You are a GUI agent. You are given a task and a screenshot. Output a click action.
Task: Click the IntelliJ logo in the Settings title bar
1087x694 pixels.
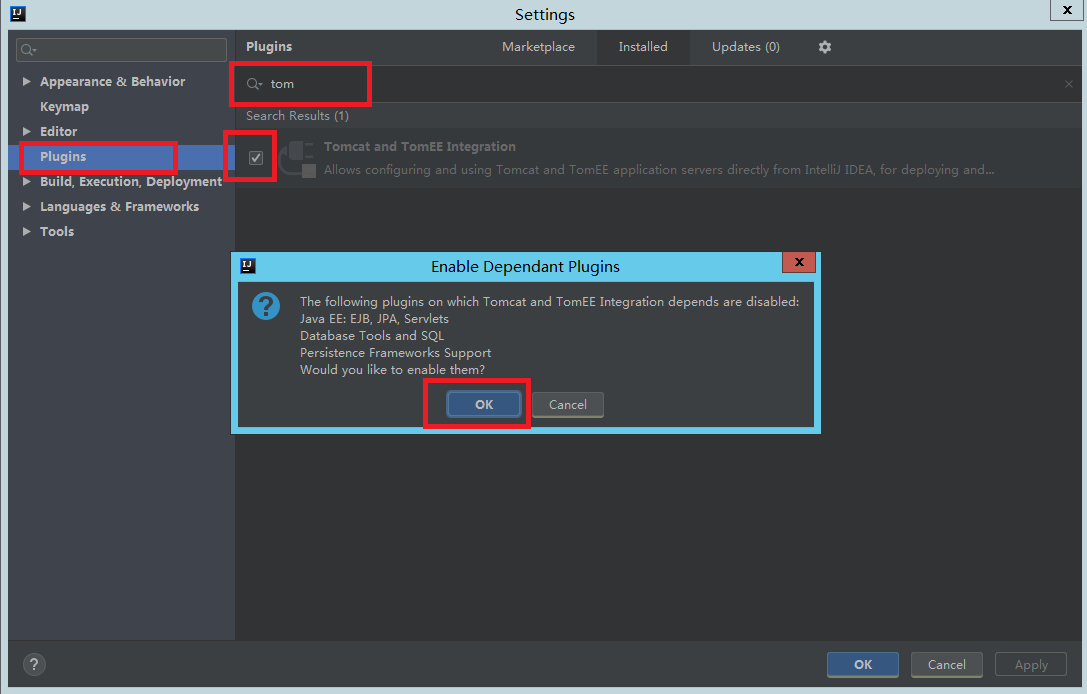coord(17,13)
